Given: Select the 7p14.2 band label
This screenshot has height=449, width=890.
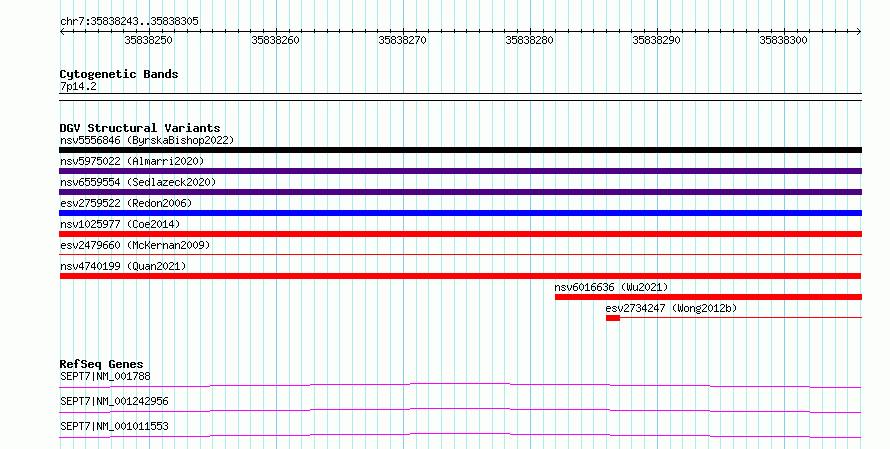Looking at the screenshot, I should tap(78, 86).
